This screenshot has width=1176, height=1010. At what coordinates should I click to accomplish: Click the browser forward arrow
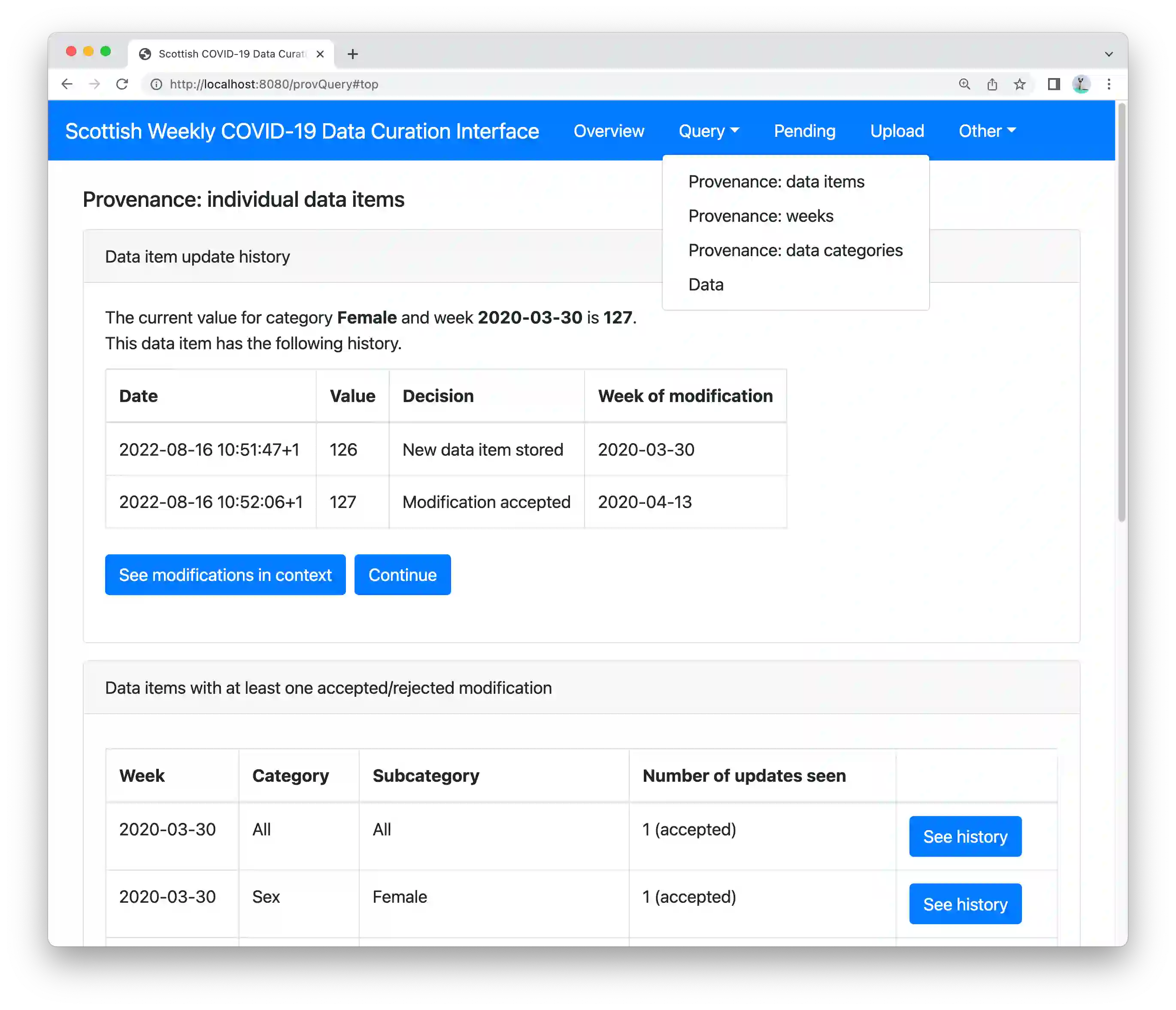[94, 85]
